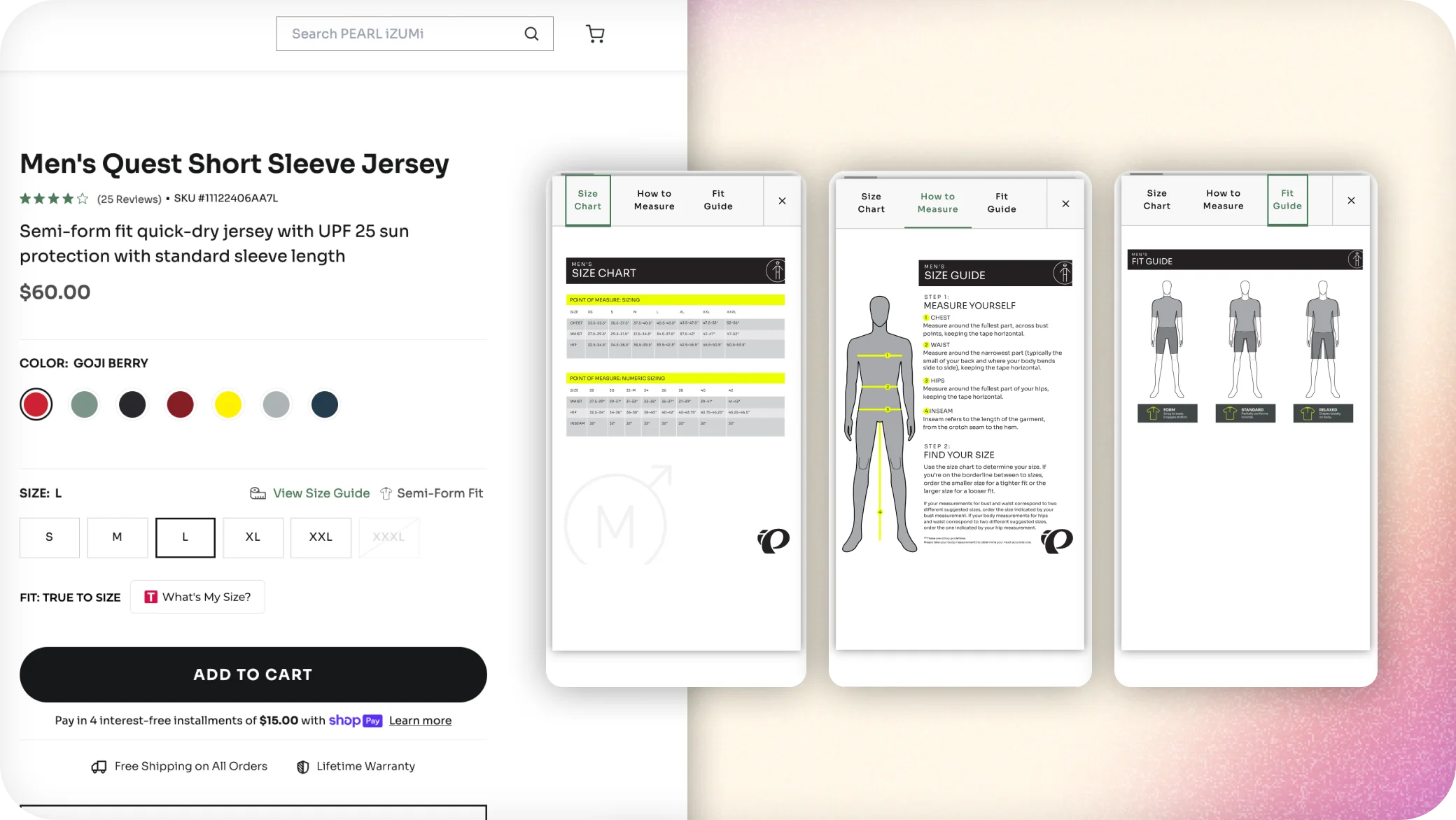Click the body measurement diagram figure
Viewport: 1456px width, 820px height.
point(880,424)
